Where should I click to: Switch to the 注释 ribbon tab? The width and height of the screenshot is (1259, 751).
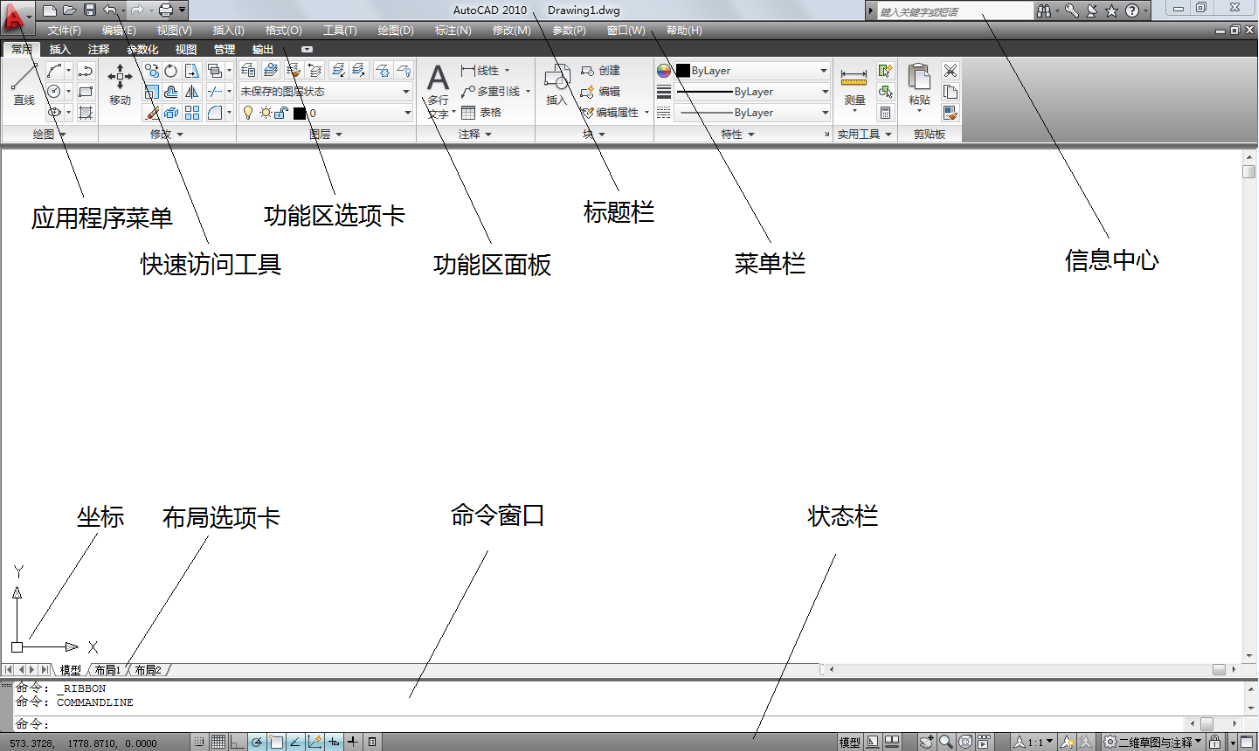click(99, 49)
